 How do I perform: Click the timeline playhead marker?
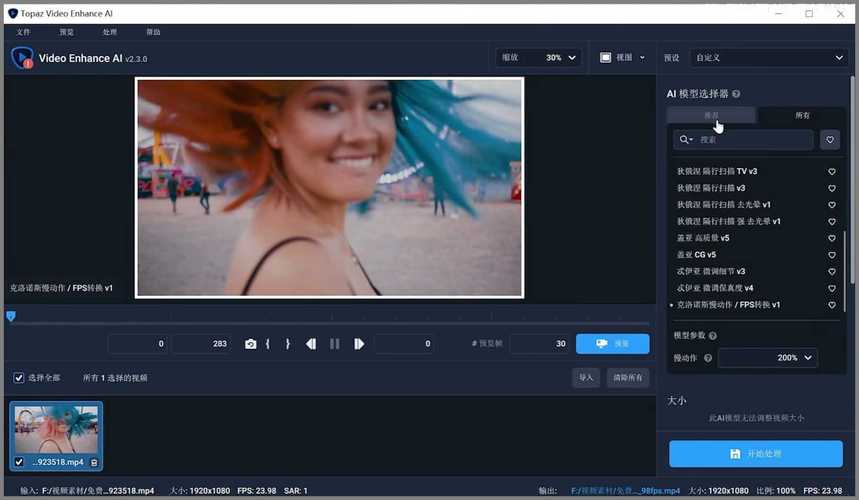11,316
